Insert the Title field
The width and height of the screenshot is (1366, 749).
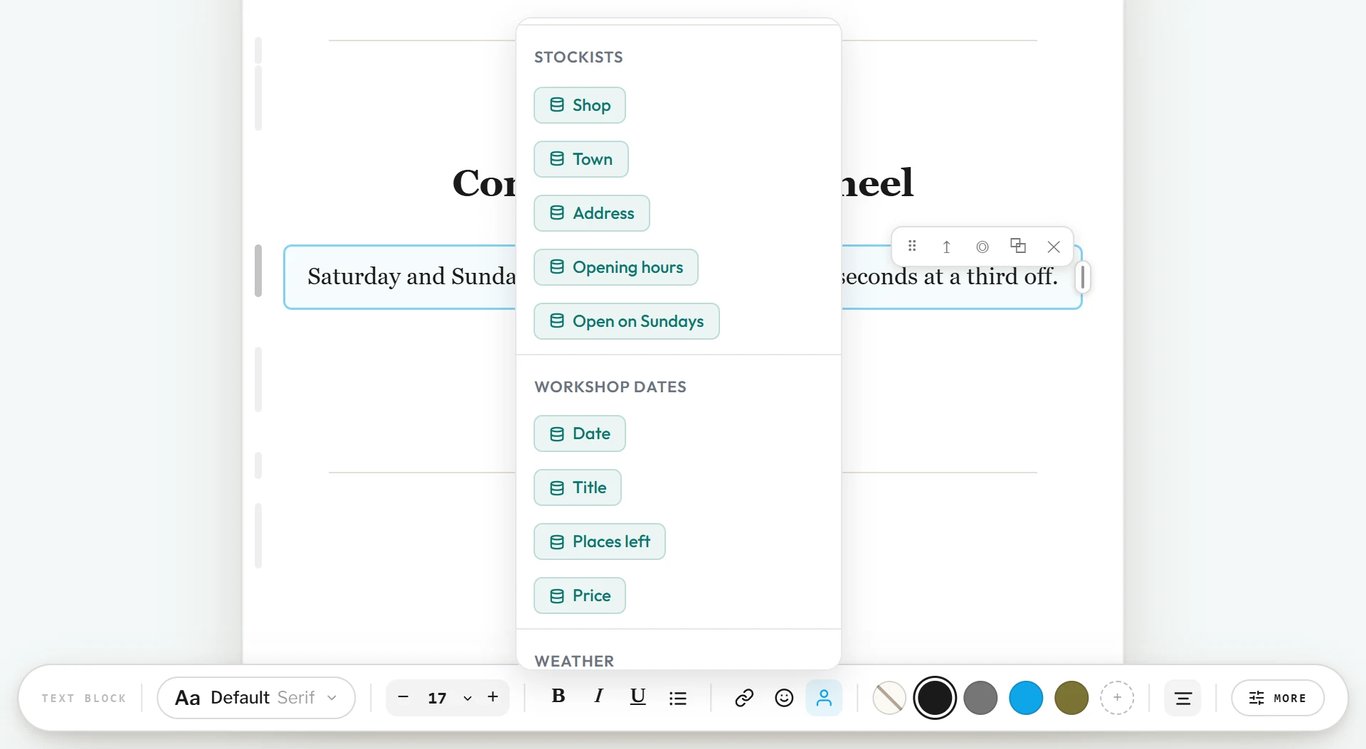[577, 488]
